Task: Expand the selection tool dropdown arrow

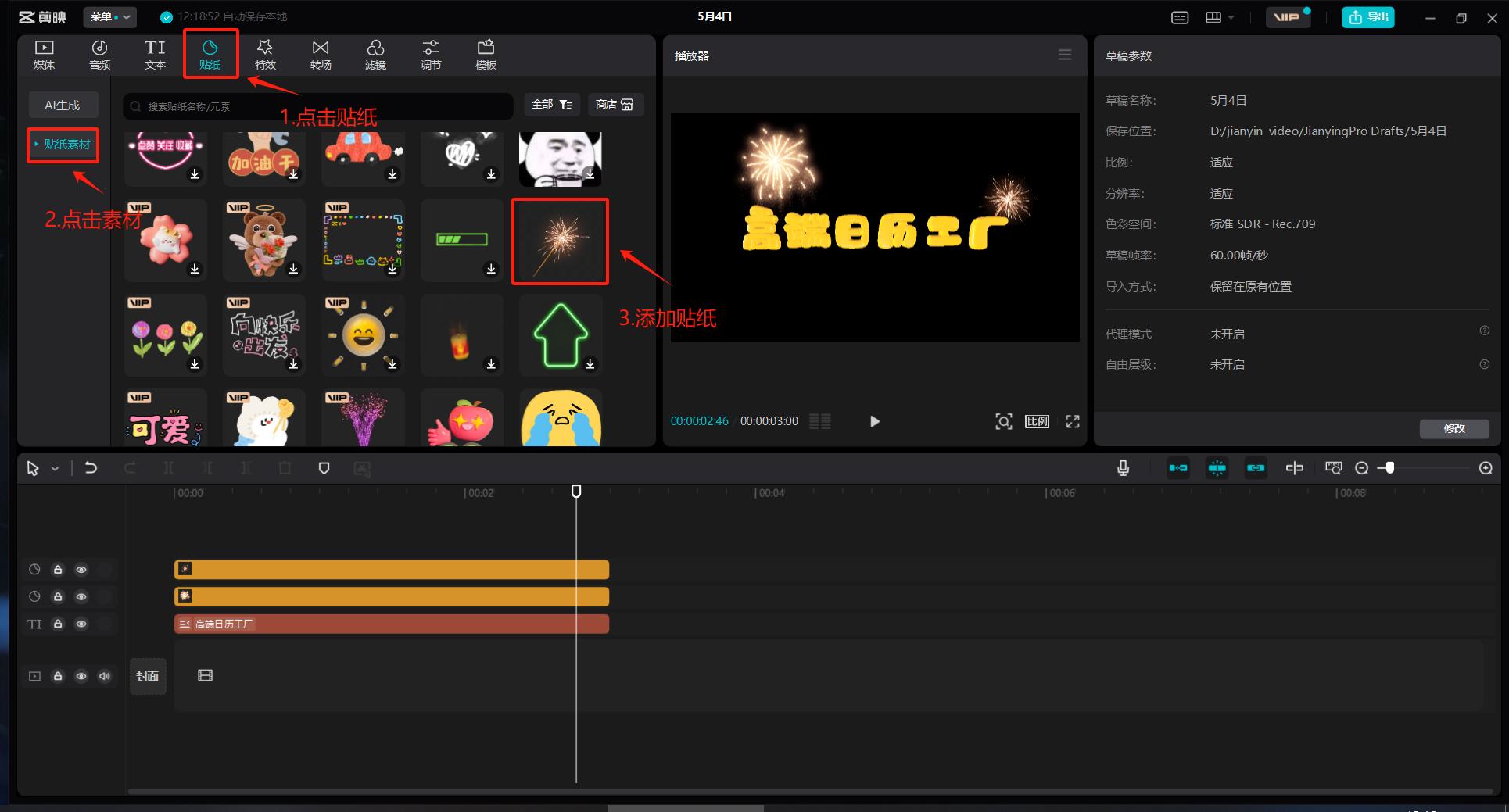Action: pyautogui.click(x=55, y=469)
